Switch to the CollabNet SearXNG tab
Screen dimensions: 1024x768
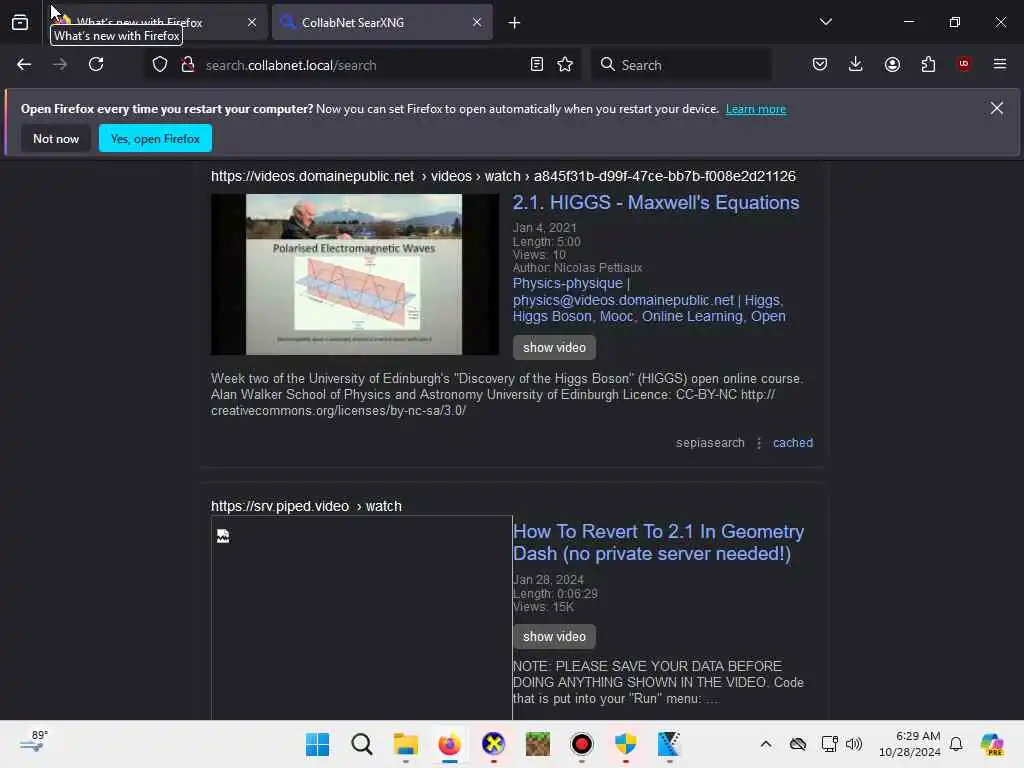382,22
